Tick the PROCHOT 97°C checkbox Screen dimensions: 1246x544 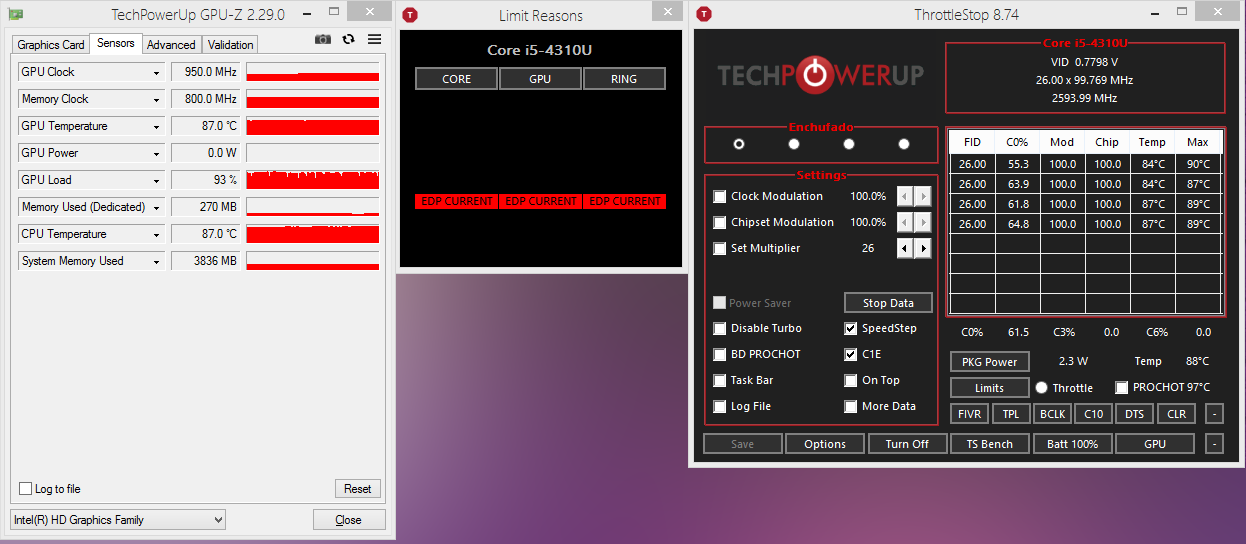pos(1121,387)
